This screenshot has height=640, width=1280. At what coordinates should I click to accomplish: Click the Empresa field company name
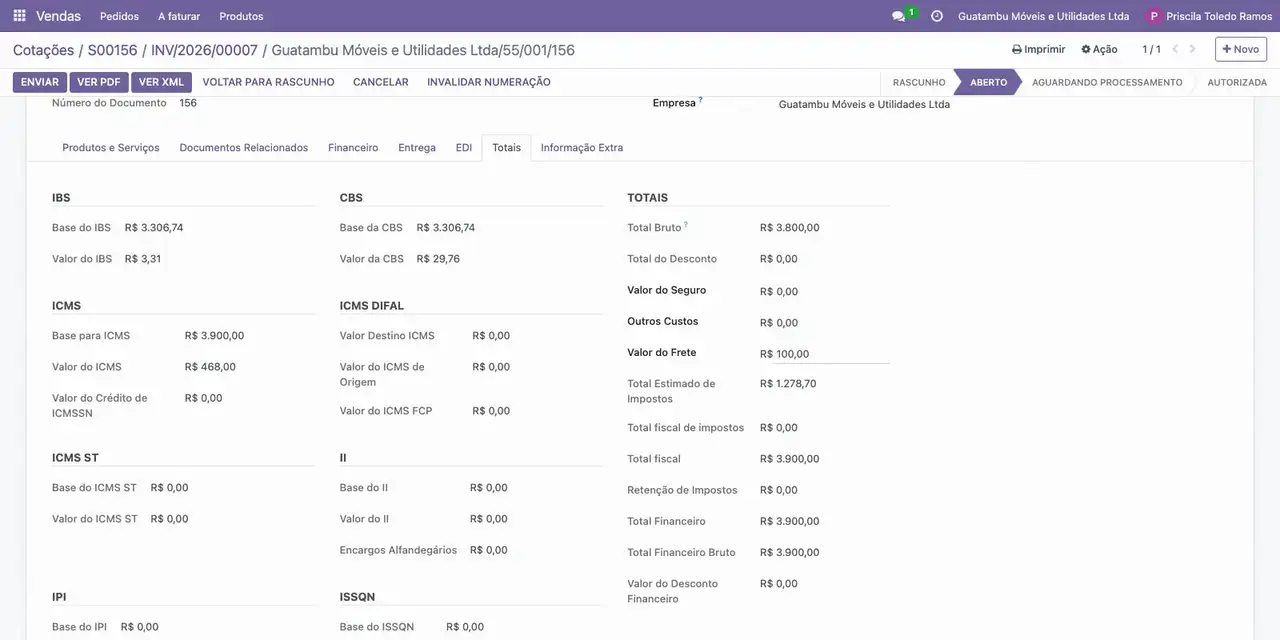pyautogui.click(x=864, y=104)
